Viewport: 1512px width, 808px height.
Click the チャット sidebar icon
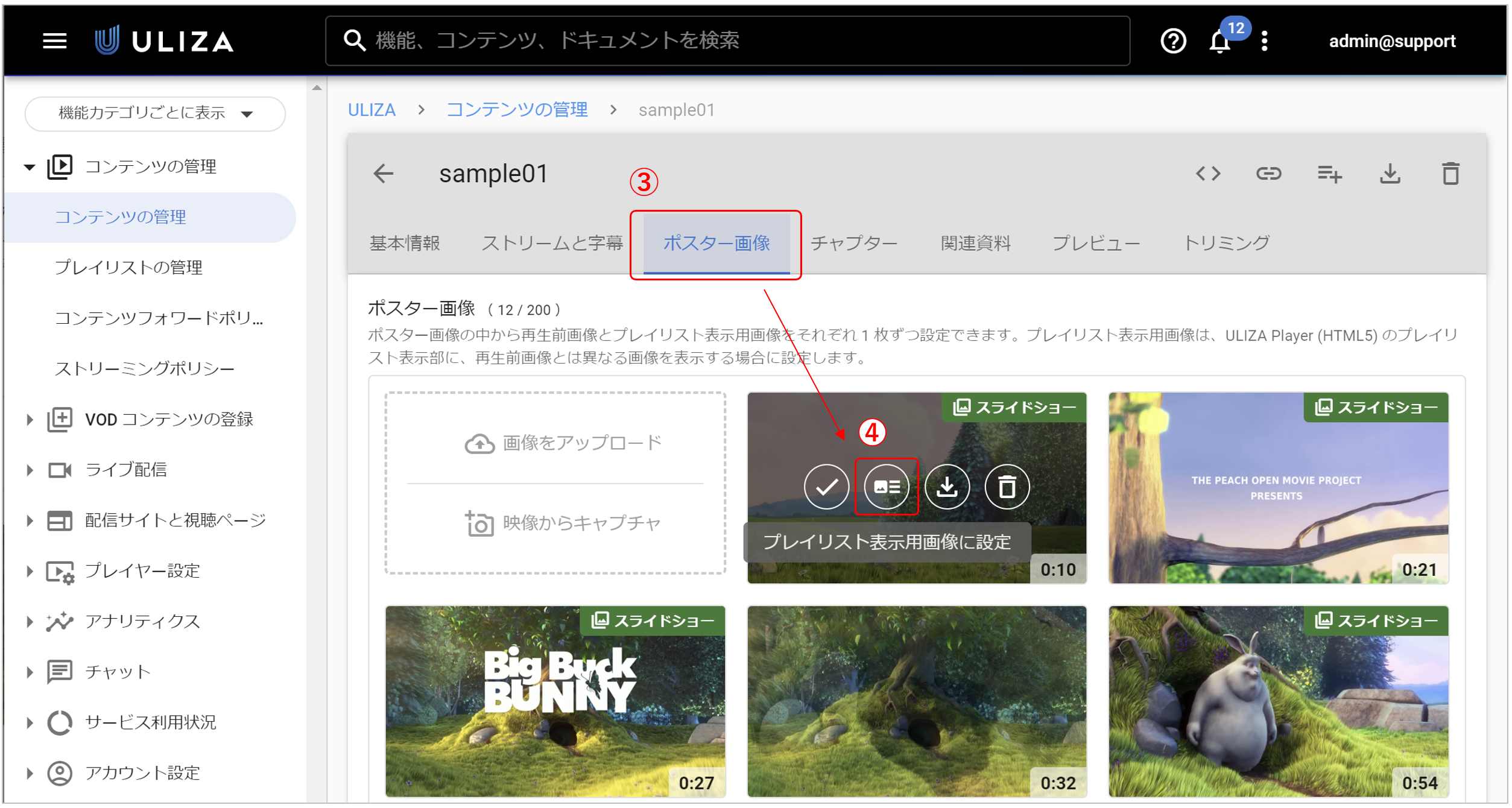(x=60, y=672)
